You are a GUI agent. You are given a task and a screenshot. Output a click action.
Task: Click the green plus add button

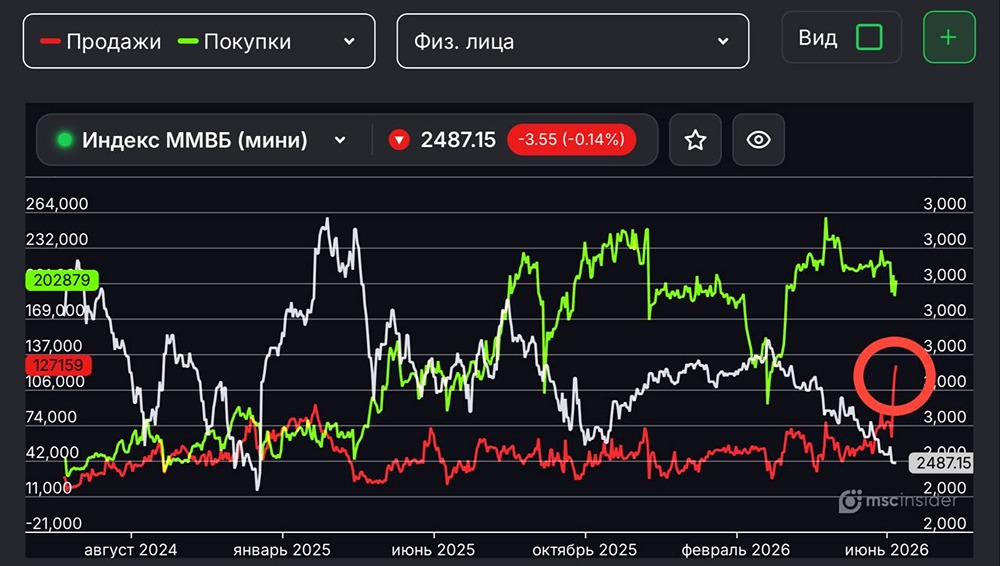click(949, 38)
